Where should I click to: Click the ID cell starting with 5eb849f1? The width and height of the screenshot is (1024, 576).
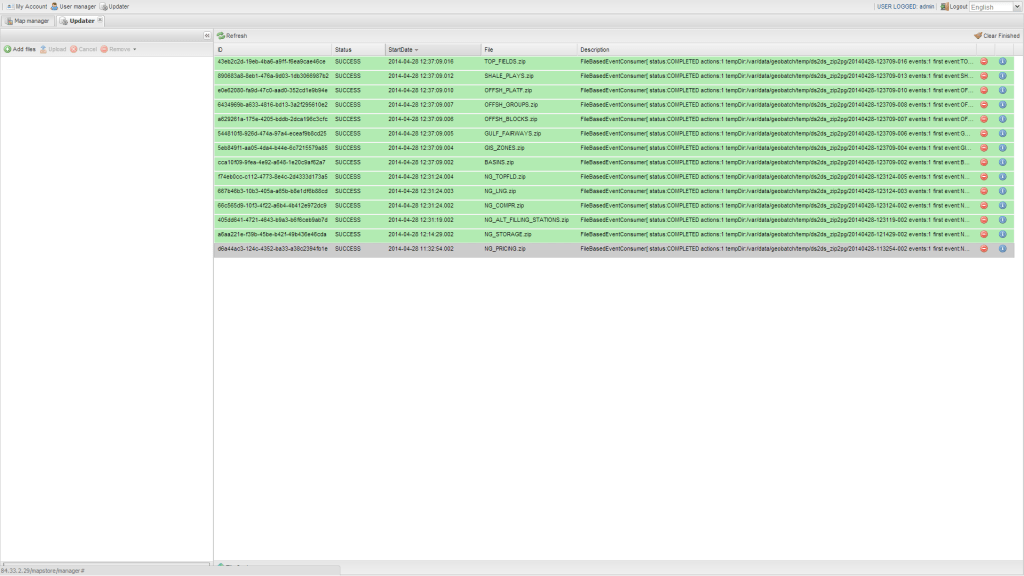(x=272, y=148)
